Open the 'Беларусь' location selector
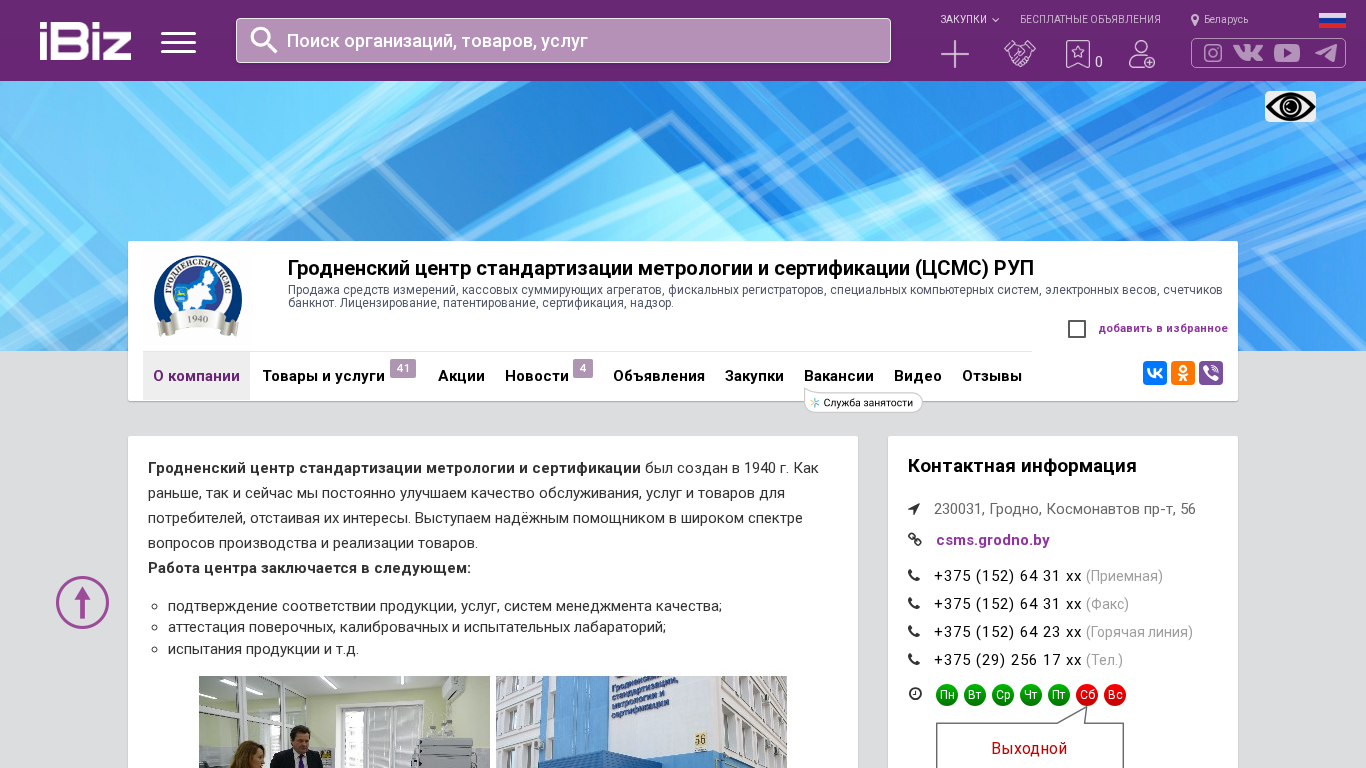Viewport: 1366px width, 768px height. coord(1220,19)
